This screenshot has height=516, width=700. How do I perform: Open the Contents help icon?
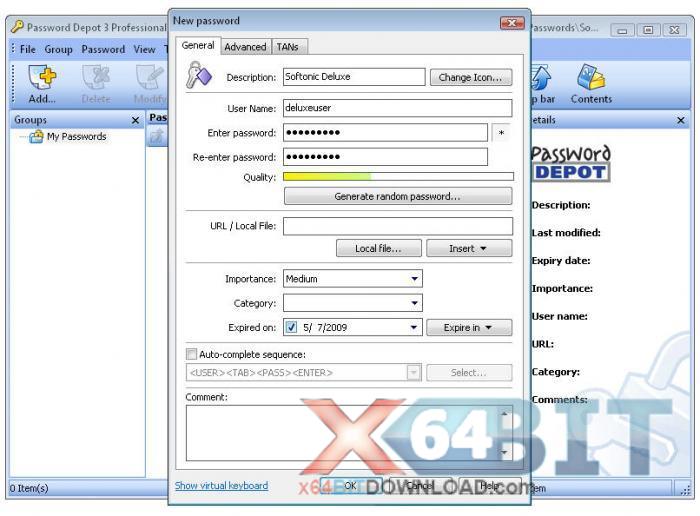591,83
